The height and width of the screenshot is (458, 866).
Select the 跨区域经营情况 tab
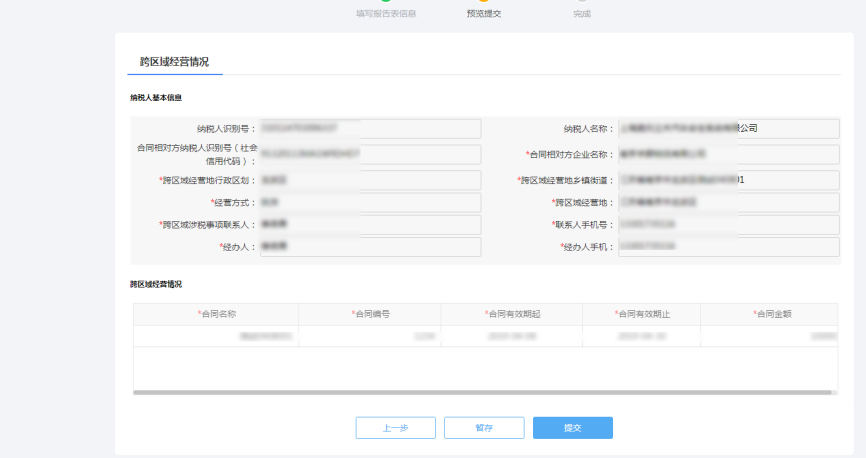coord(175,62)
